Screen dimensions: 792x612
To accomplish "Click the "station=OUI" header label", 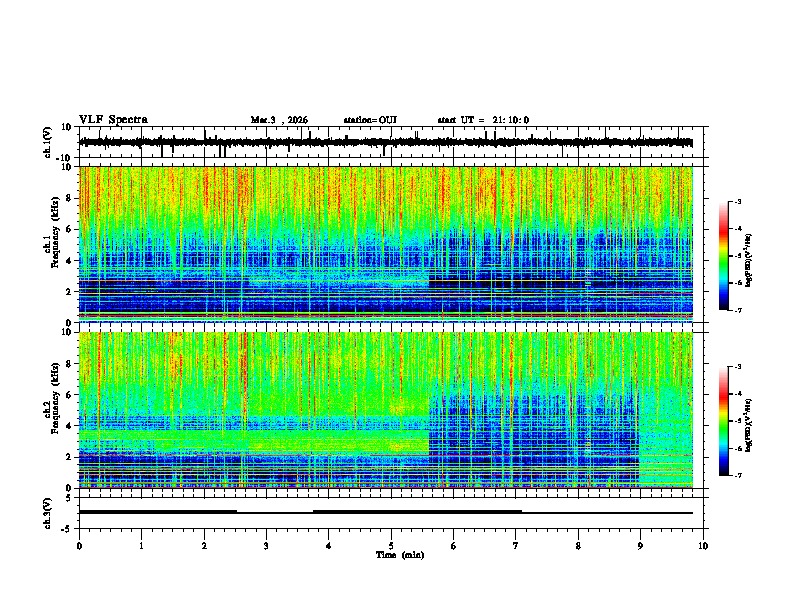I will [370, 120].
